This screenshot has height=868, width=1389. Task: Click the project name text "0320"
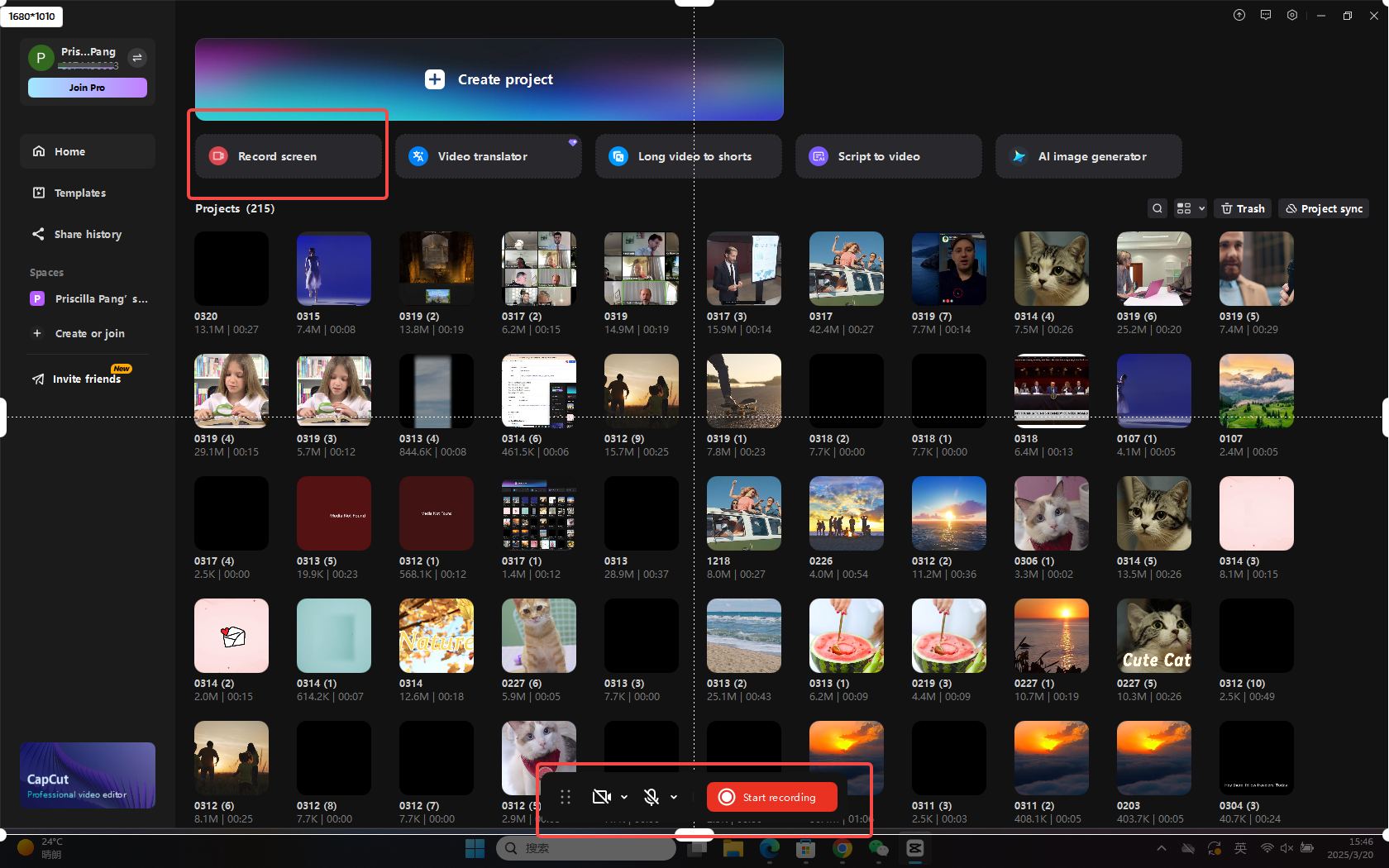[x=206, y=316]
